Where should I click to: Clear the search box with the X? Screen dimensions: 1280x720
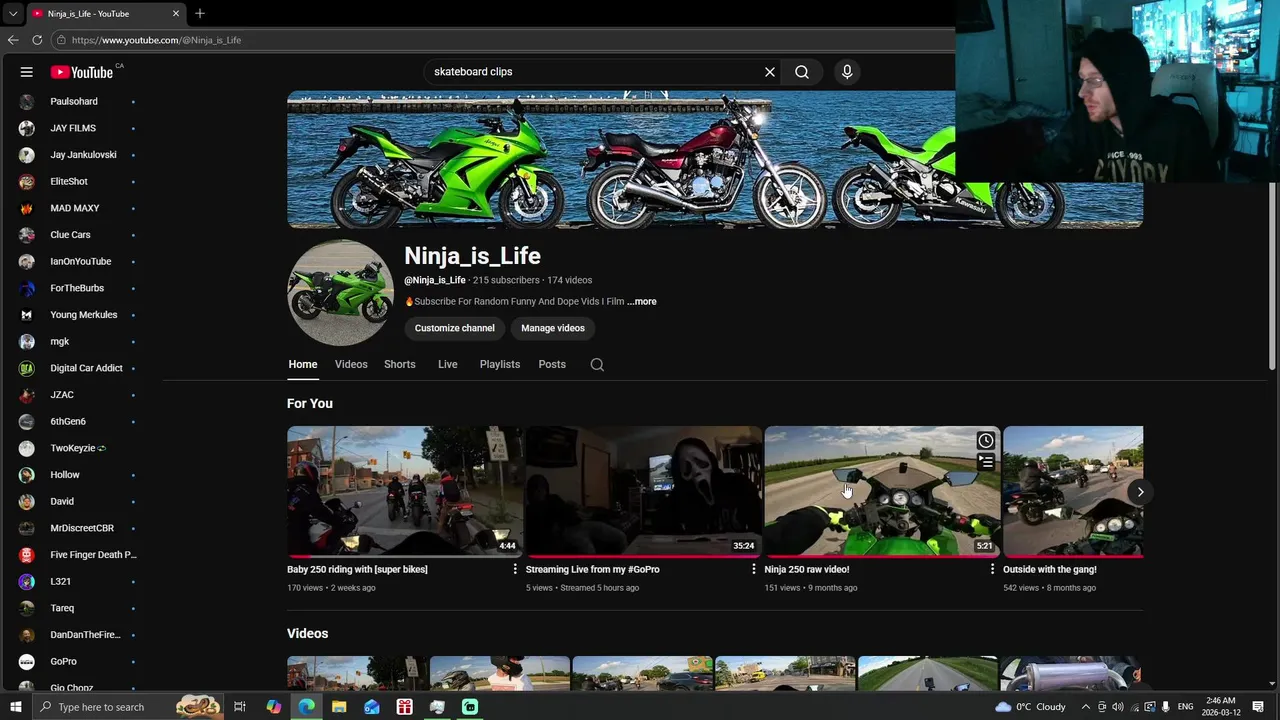click(770, 72)
